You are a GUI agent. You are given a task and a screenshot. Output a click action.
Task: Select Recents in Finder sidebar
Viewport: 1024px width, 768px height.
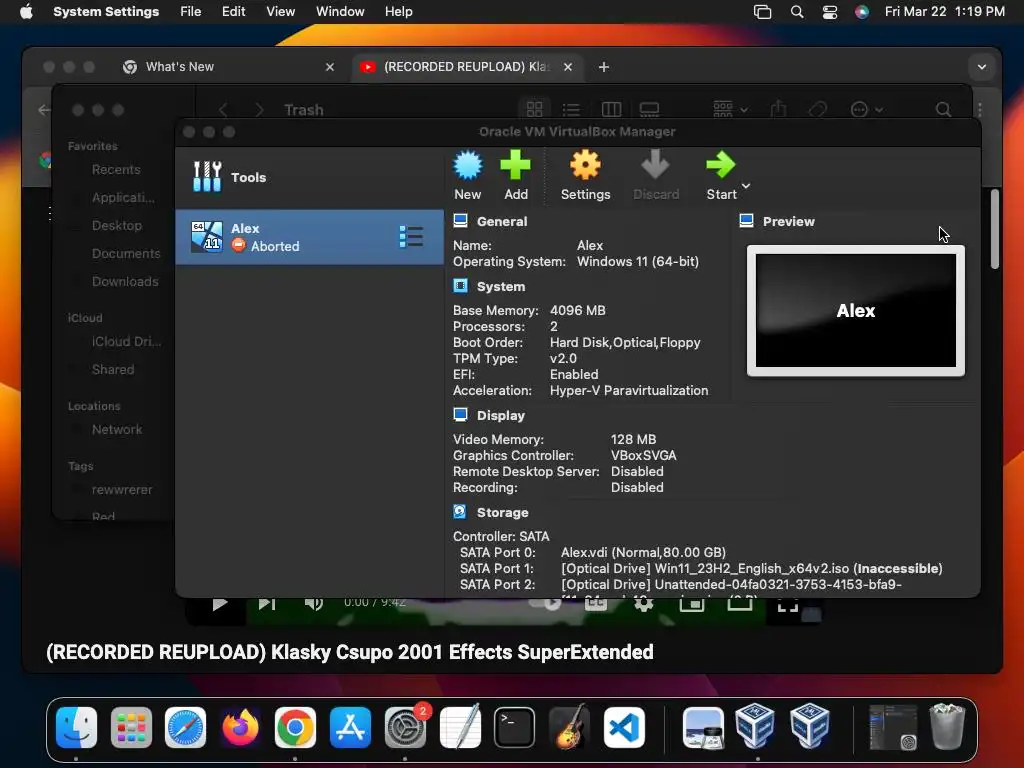click(116, 170)
